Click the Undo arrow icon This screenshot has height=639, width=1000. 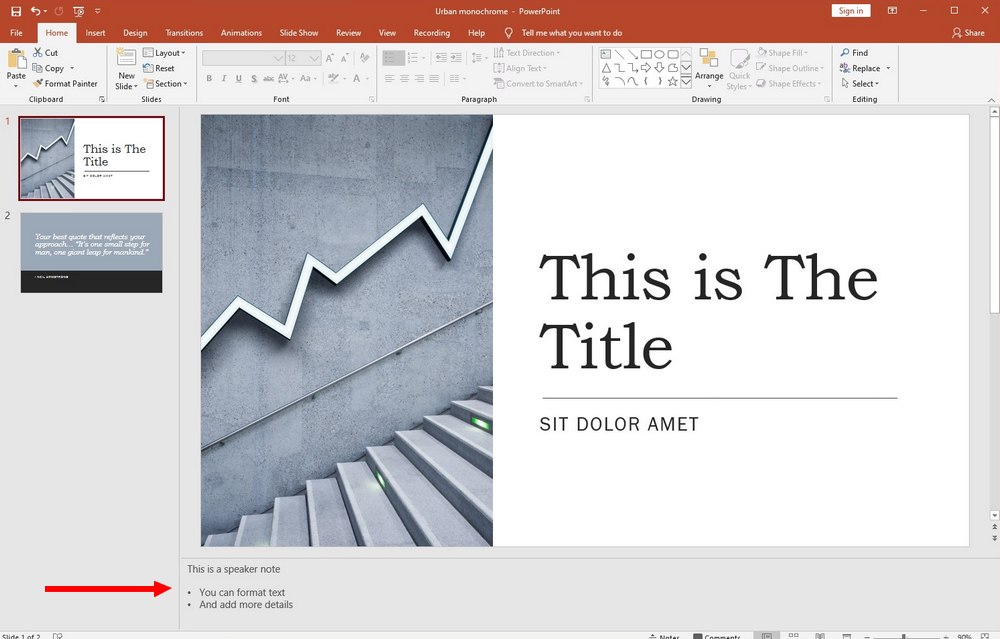[x=35, y=11]
